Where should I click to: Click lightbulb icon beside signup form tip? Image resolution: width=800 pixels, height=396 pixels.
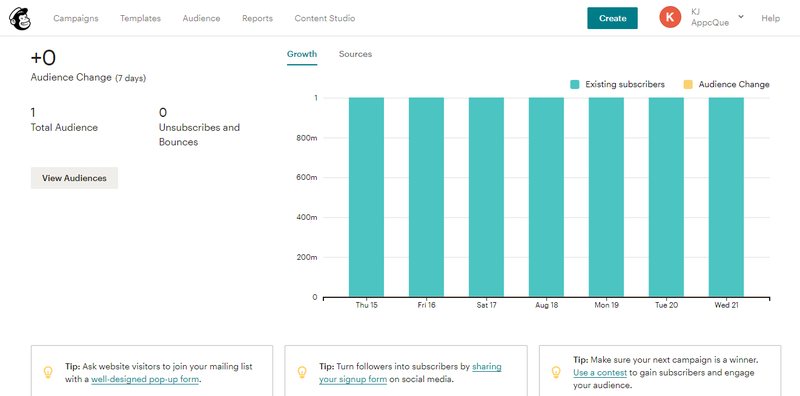tap(302, 373)
